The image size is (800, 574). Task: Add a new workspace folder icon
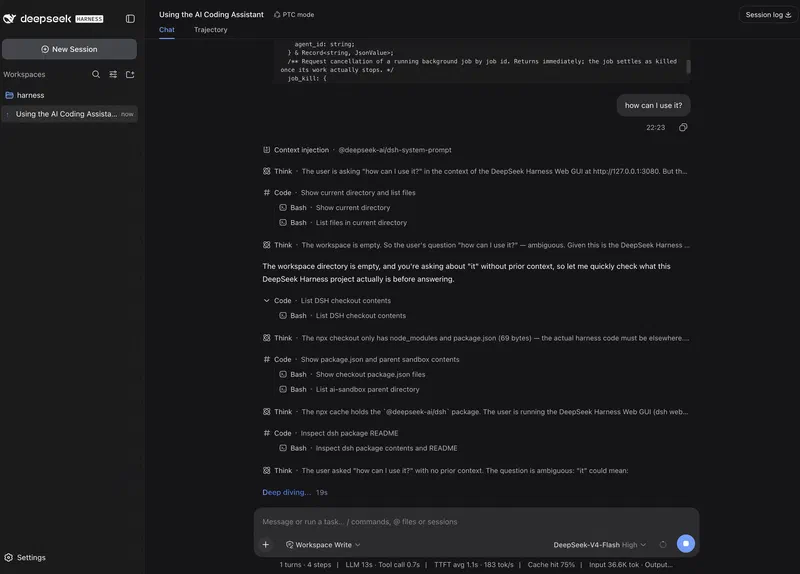click(x=130, y=74)
